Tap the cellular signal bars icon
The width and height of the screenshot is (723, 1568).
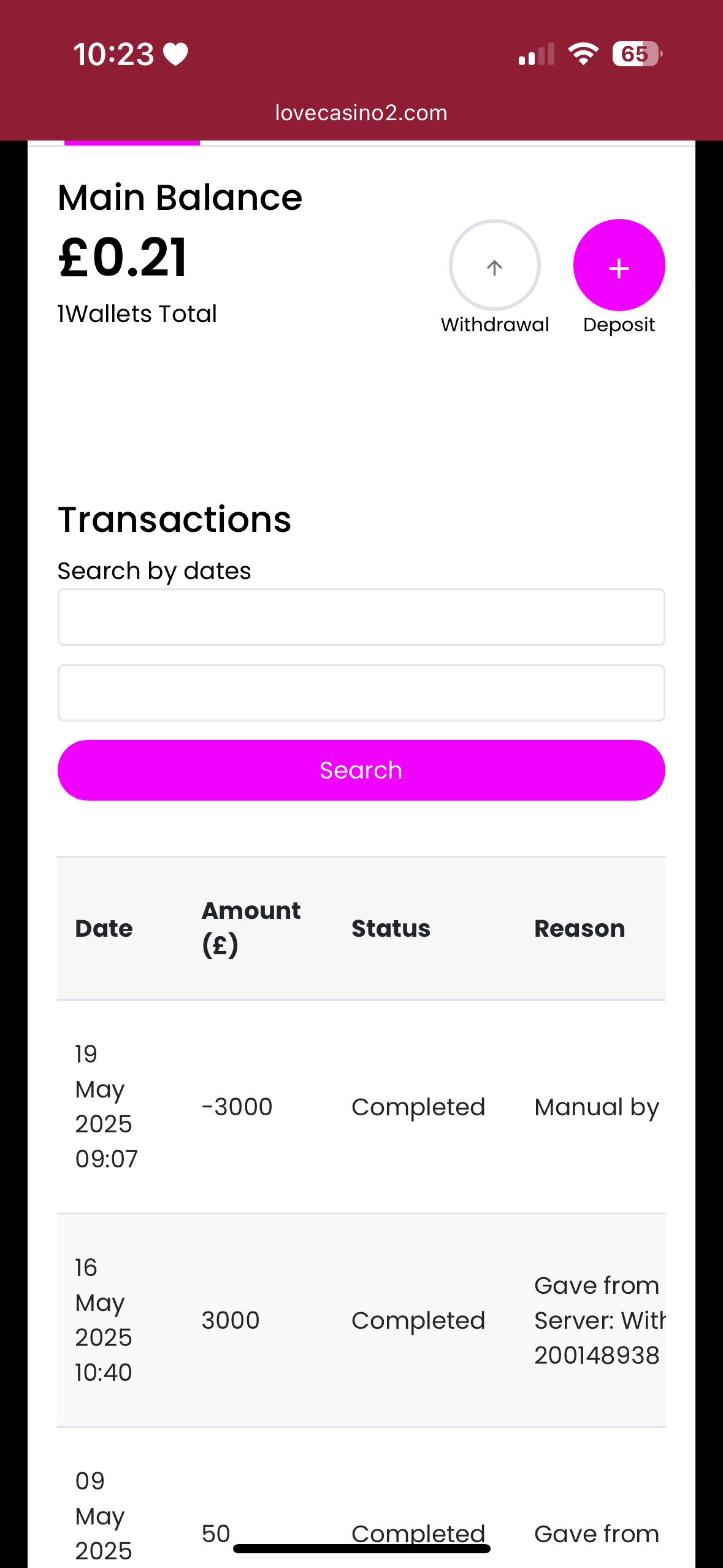[537, 55]
